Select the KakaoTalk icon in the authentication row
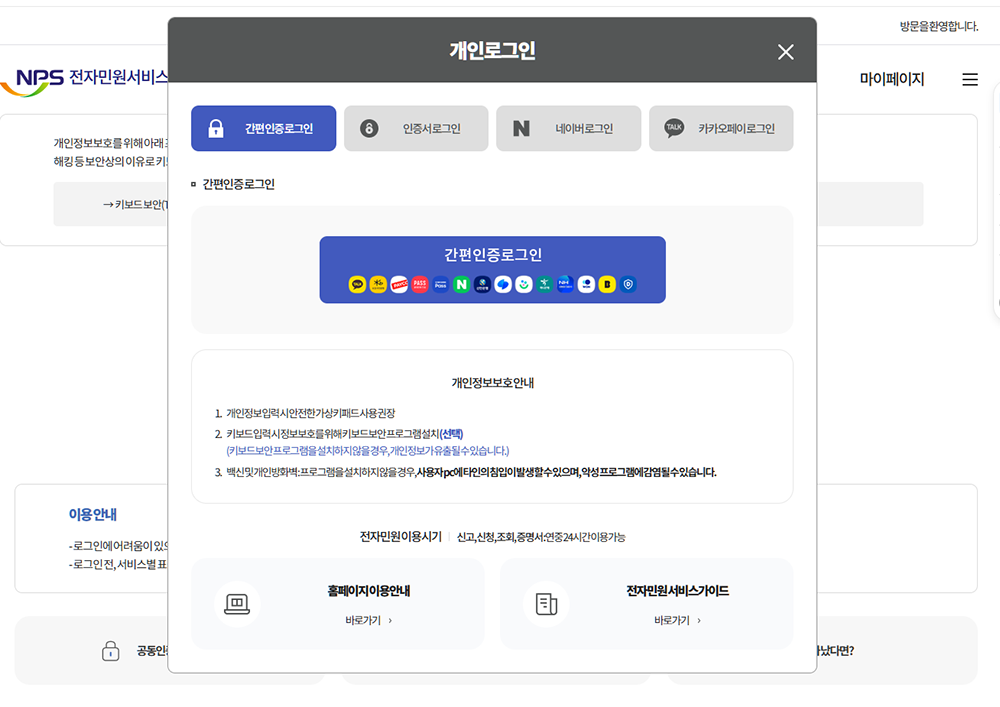The width and height of the screenshot is (1000, 707). [x=356, y=284]
